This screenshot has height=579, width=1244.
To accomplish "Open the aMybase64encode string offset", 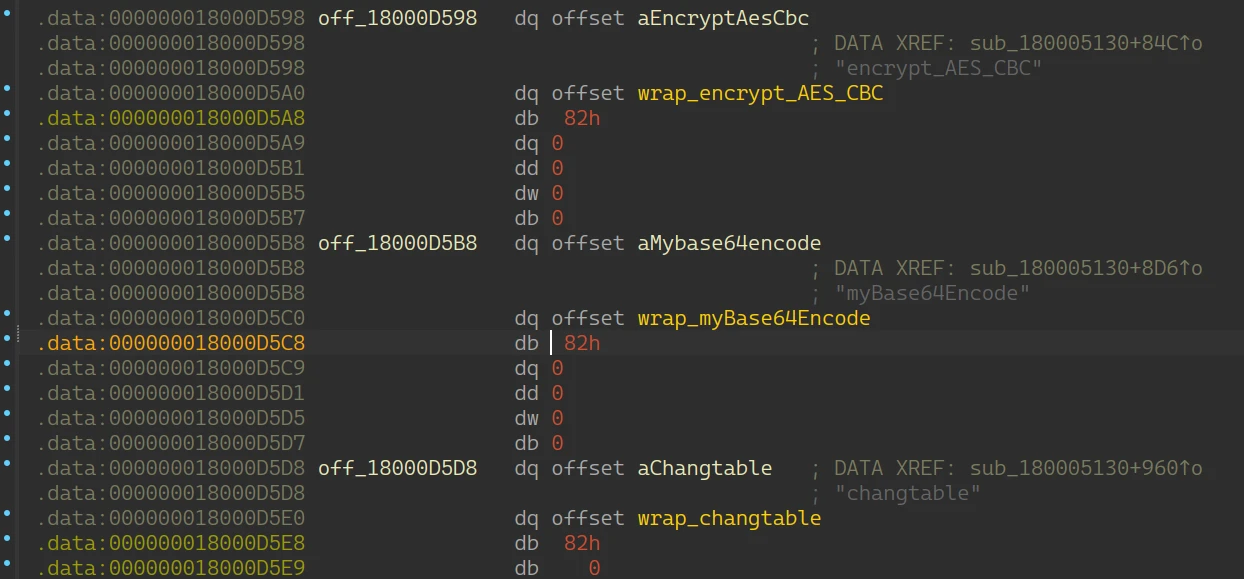I will (729, 243).
